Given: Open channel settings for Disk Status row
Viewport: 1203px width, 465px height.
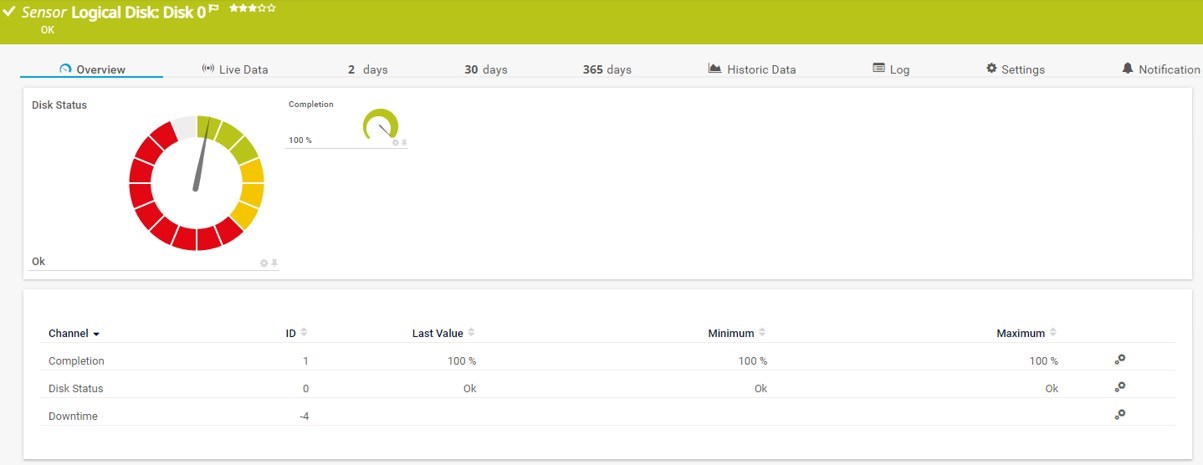Looking at the screenshot, I should (1120, 387).
